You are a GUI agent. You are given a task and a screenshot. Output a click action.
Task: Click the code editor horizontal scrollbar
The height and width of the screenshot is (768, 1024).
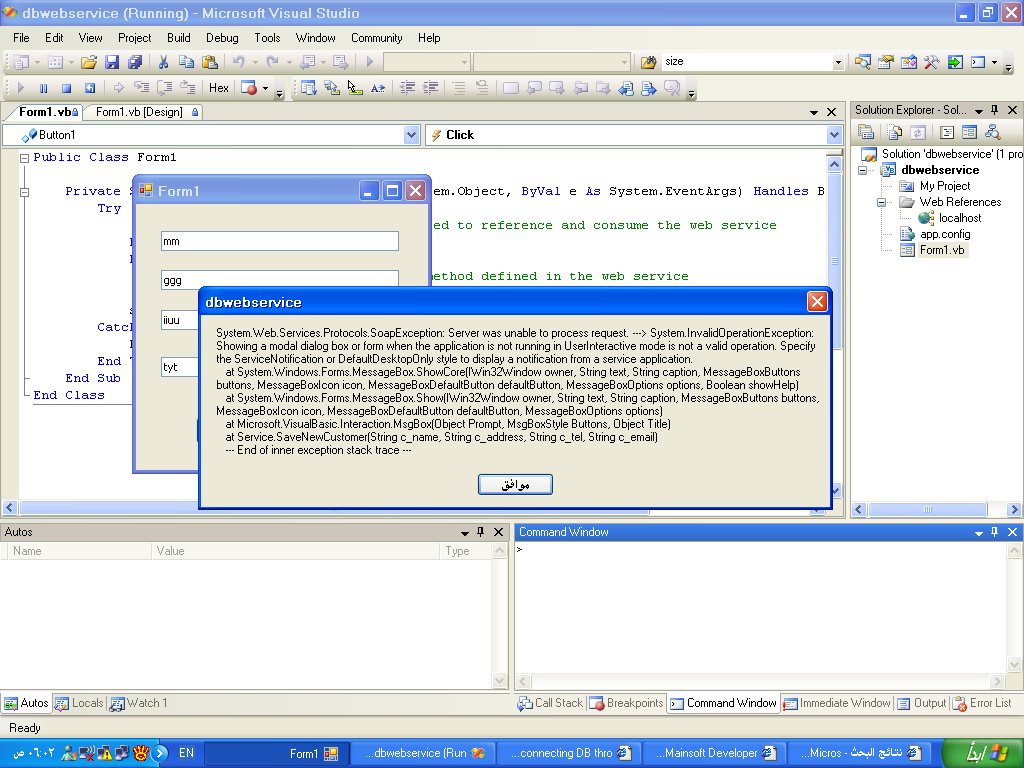click(417, 508)
